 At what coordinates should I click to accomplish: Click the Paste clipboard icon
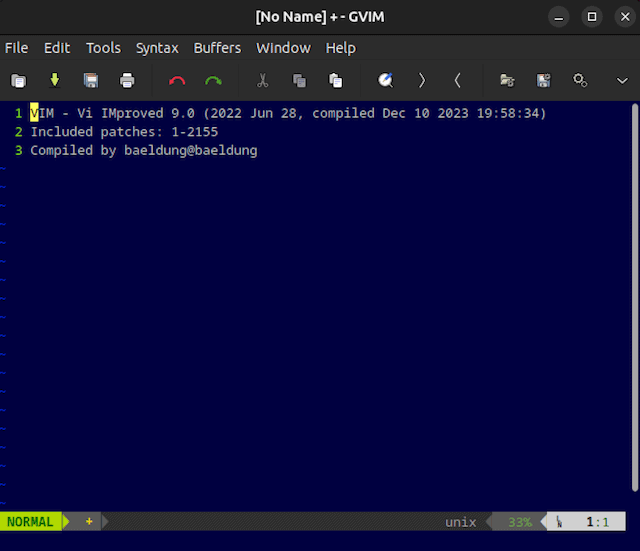336,80
